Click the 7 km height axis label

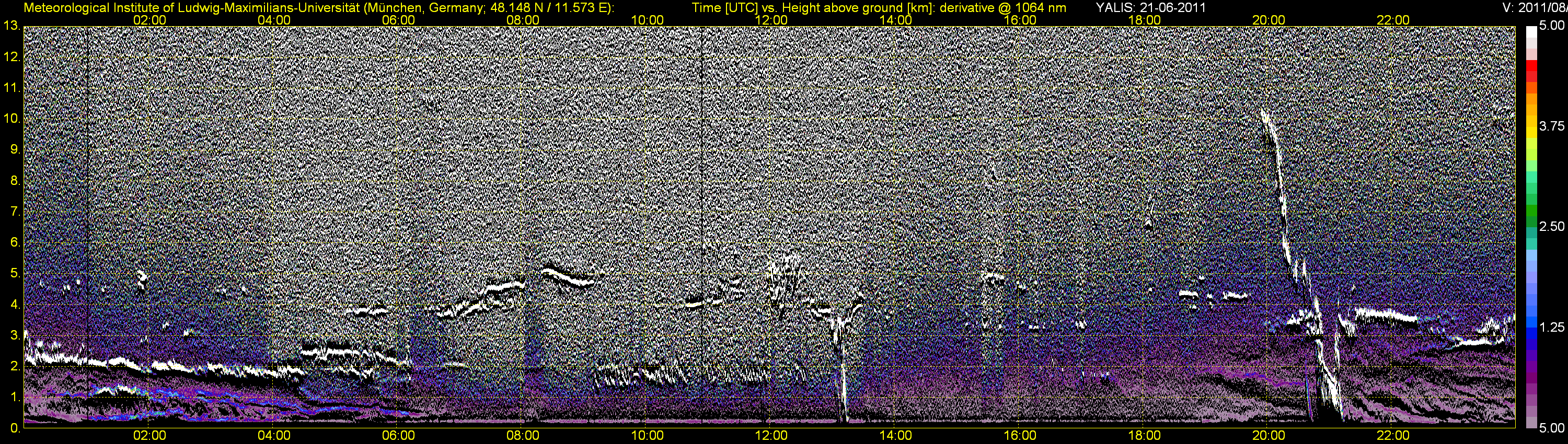coord(15,212)
